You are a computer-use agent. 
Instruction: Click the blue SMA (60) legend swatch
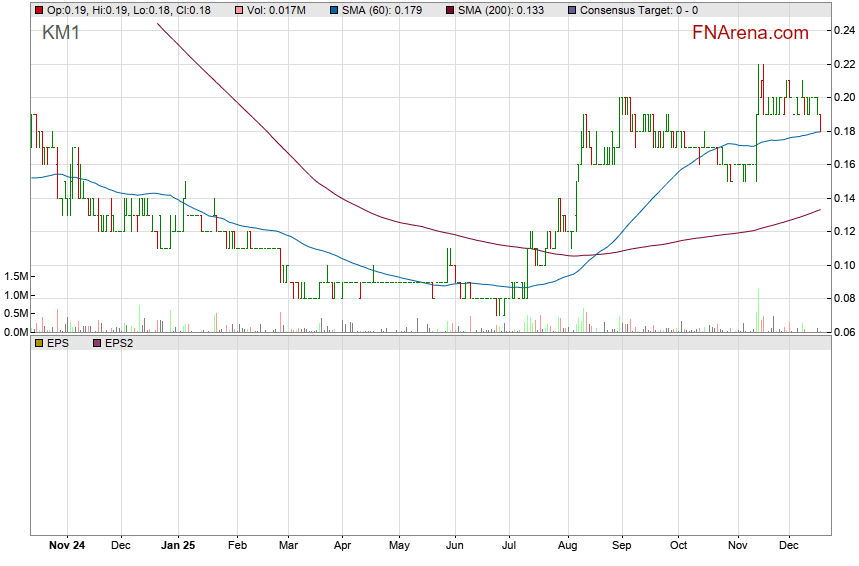pos(333,10)
